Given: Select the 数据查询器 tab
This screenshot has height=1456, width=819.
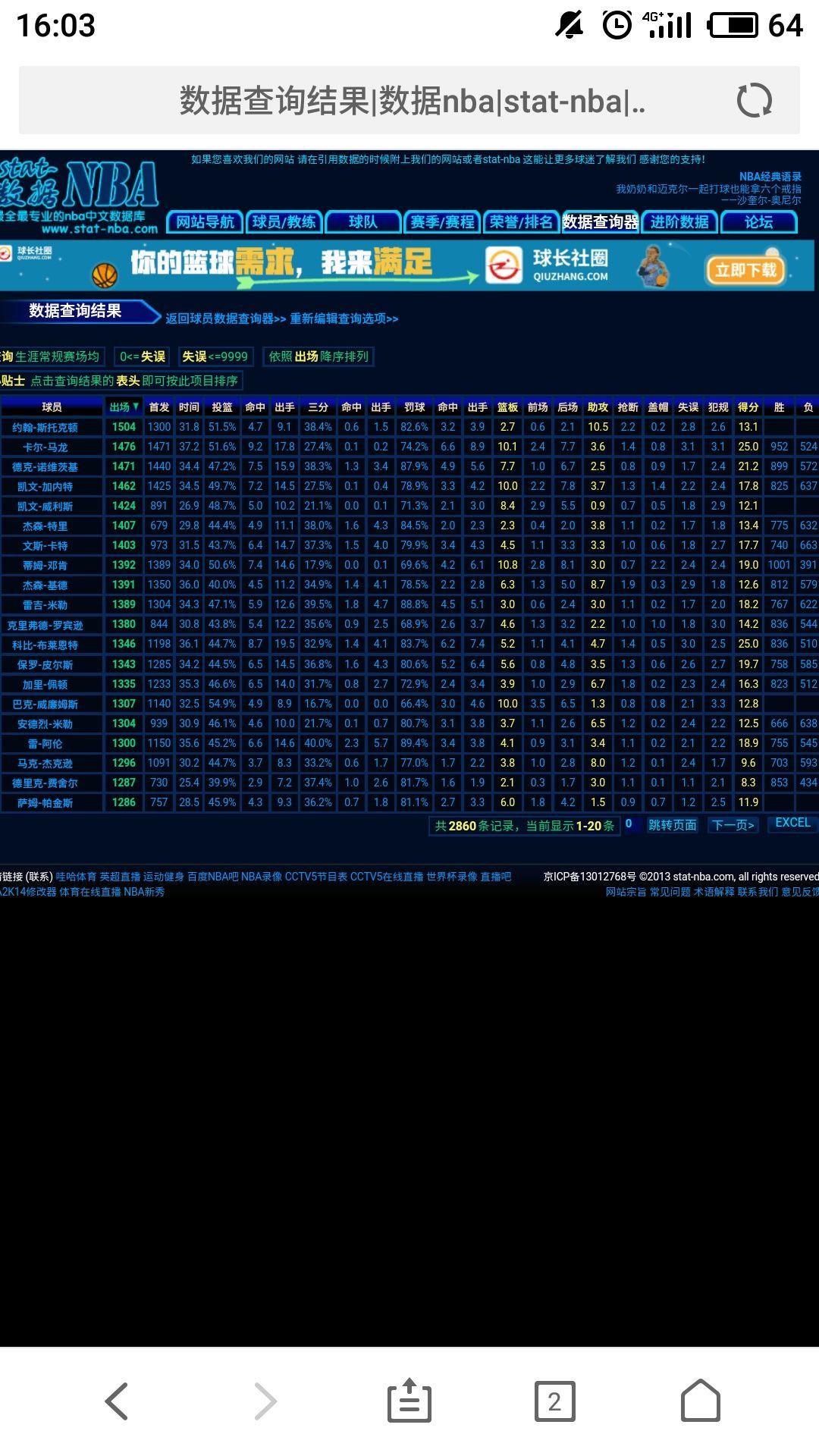Looking at the screenshot, I should pyautogui.click(x=600, y=222).
